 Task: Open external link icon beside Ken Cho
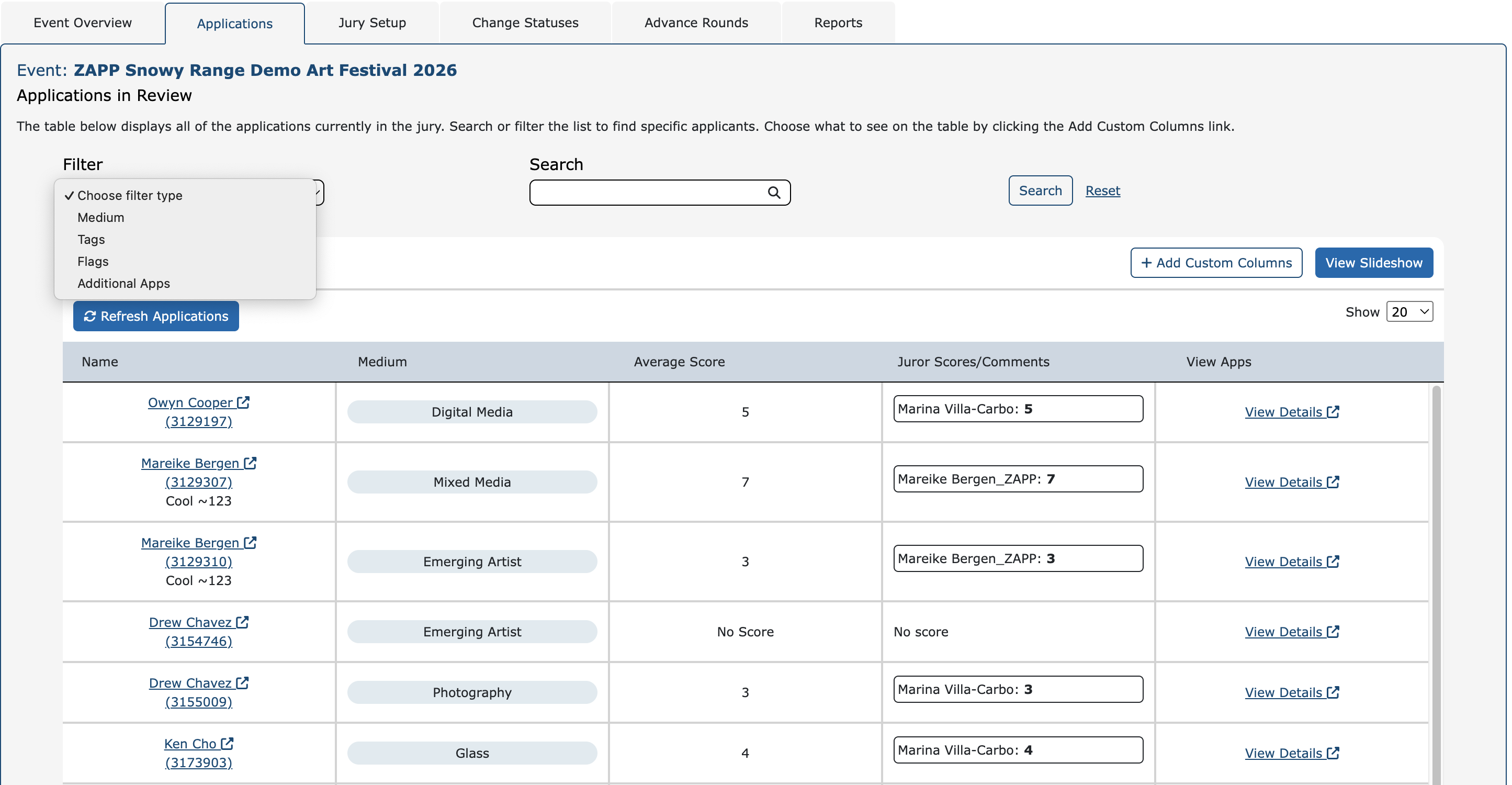(227, 743)
